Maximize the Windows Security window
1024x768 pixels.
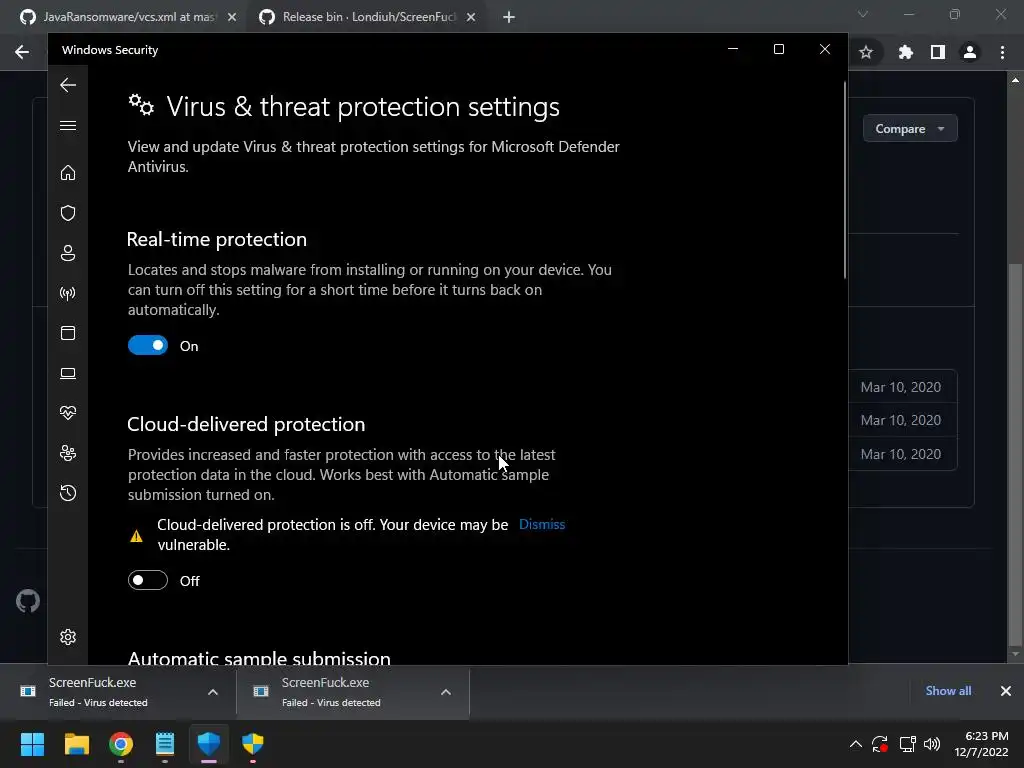[x=778, y=49]
